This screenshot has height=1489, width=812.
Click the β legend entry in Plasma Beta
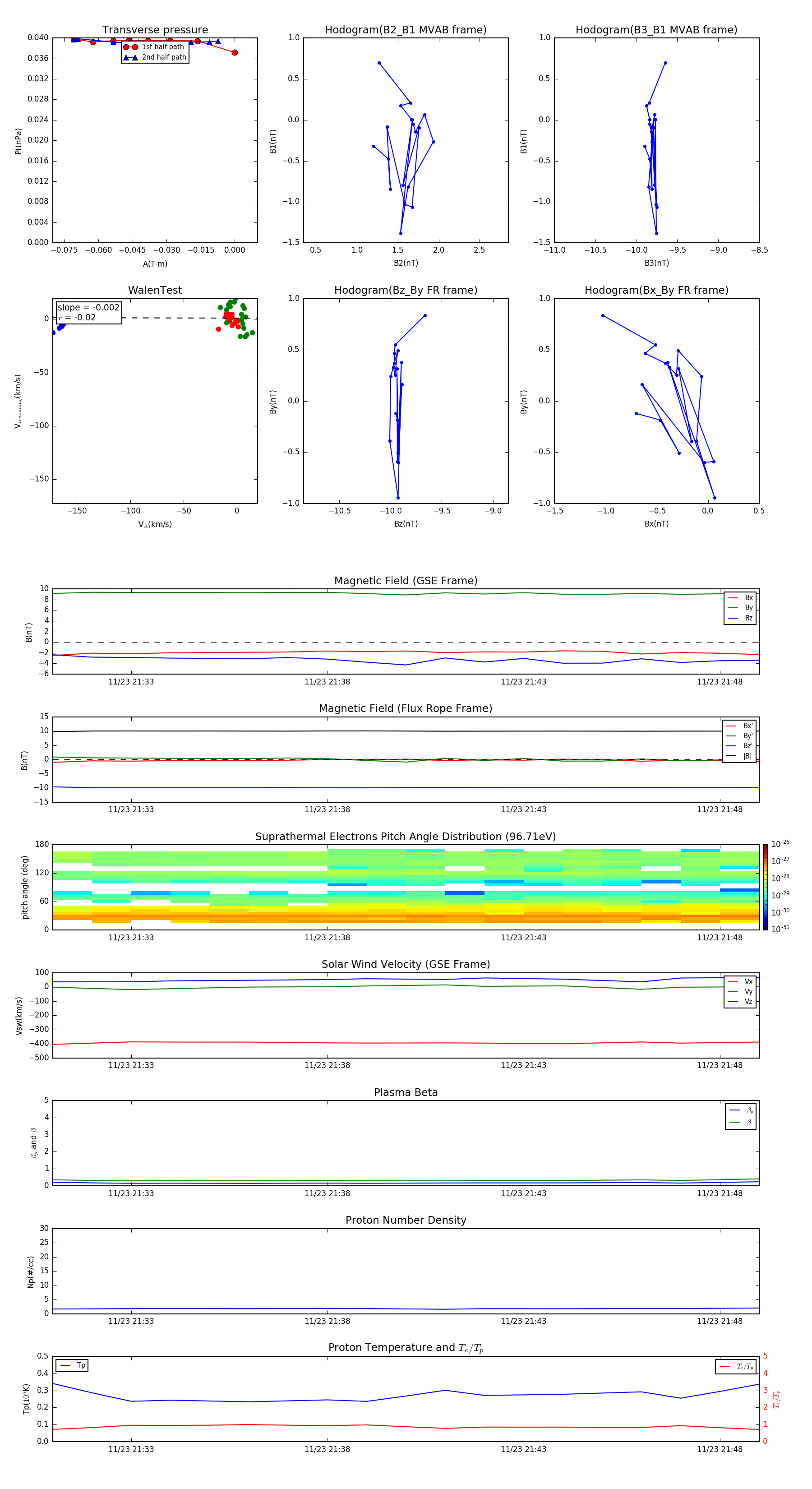[x=741, y=1122]
